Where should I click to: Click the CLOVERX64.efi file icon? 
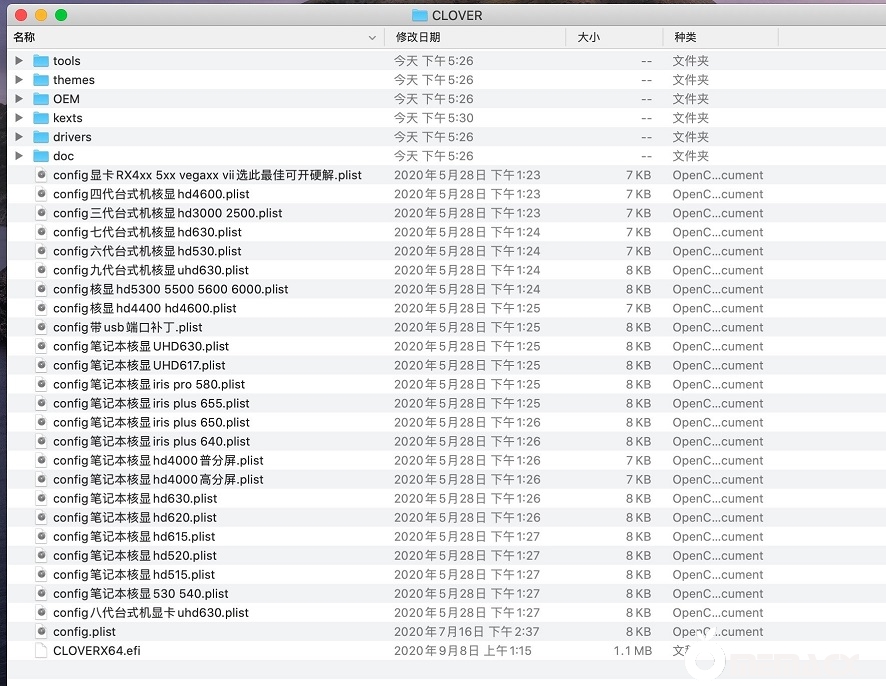point(41,651)
